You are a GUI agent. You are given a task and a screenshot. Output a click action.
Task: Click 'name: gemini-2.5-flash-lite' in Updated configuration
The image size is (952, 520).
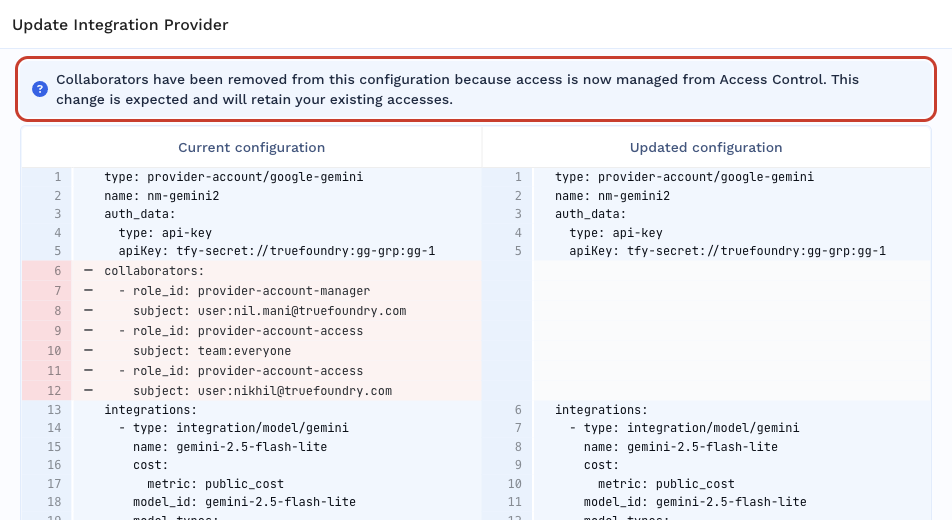[681, 447]
